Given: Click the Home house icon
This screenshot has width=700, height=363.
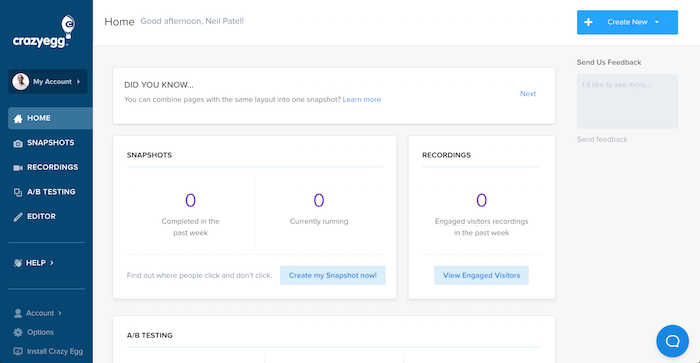Looking at the screenshot, I should tap(18, 118).
